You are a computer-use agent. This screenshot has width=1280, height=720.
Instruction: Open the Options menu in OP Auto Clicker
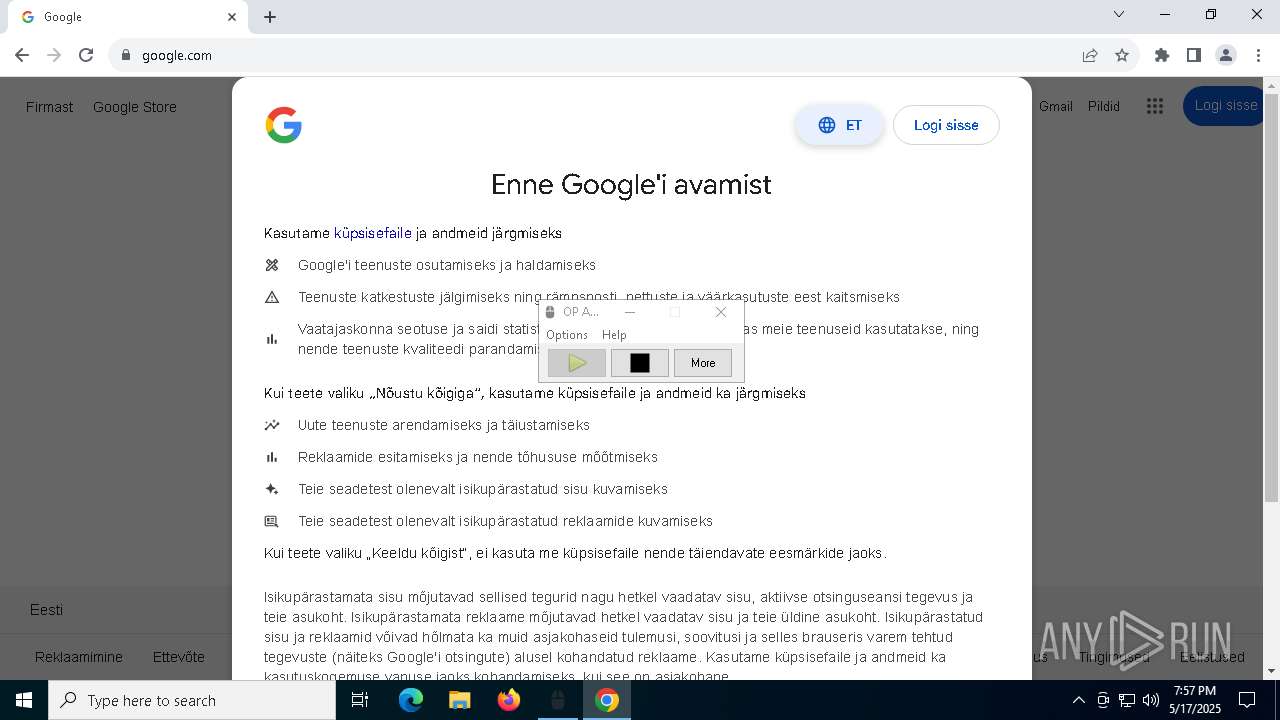pos(567,335)
